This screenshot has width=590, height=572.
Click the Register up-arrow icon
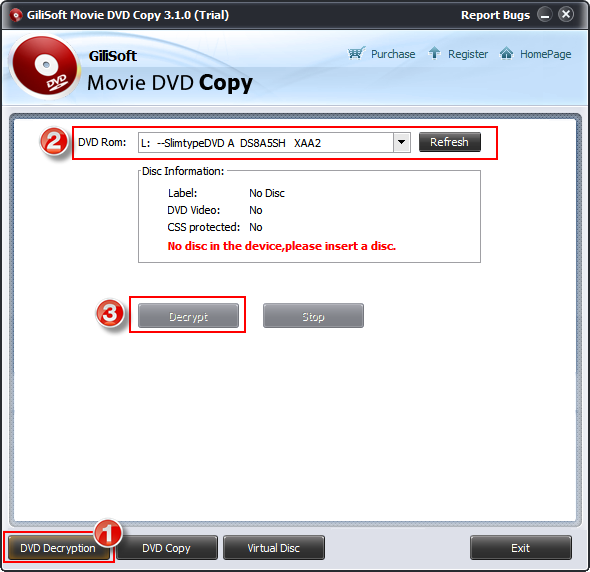[x=434, y=53]
